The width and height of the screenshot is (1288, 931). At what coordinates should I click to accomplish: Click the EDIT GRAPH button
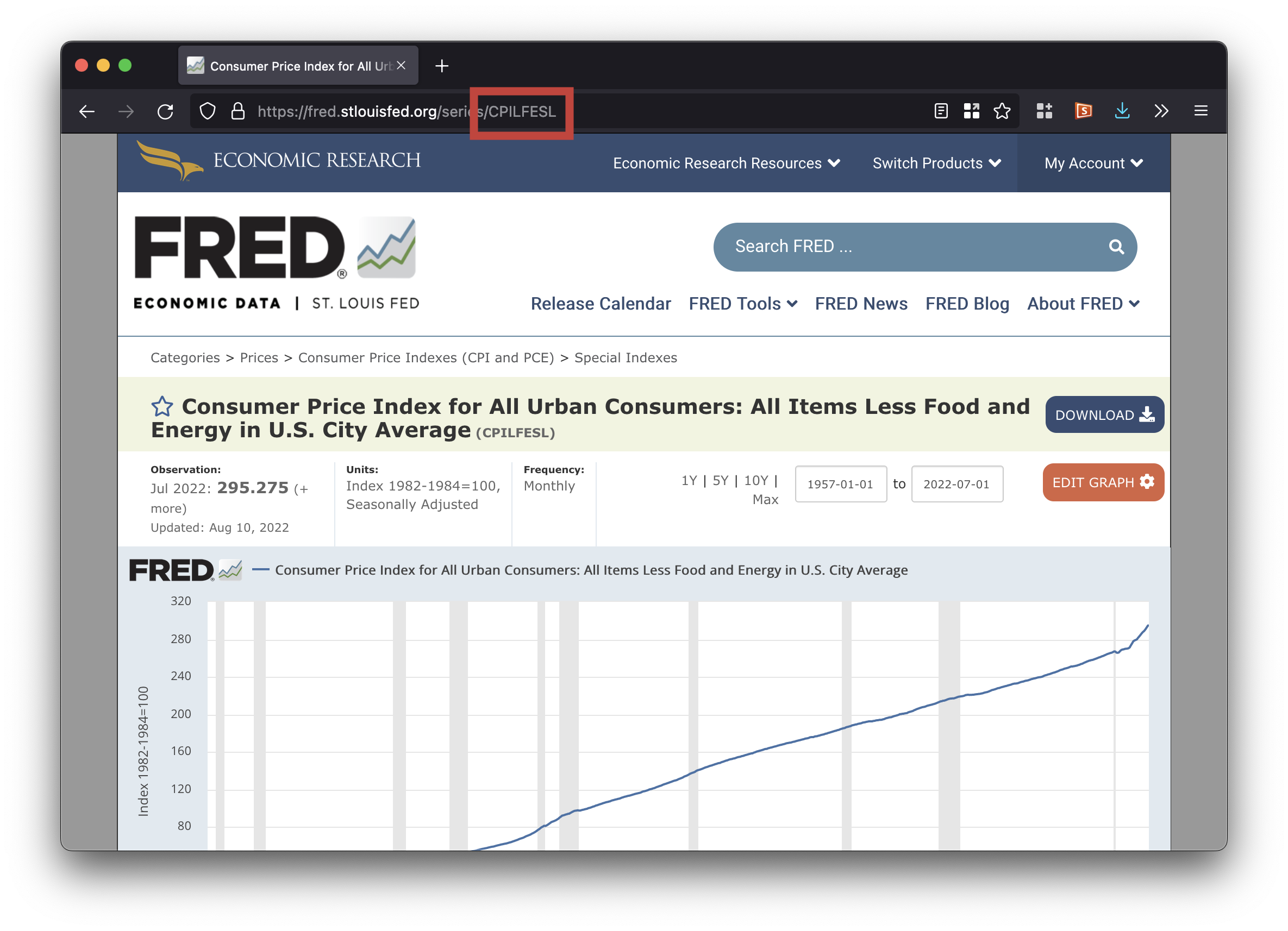[x=1102, y=482]
